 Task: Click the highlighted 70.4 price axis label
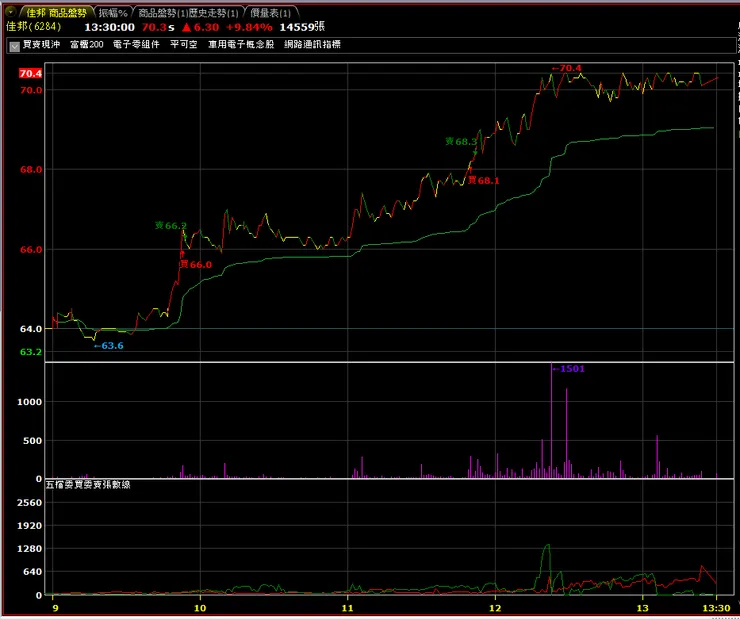[x=31, y=74]
